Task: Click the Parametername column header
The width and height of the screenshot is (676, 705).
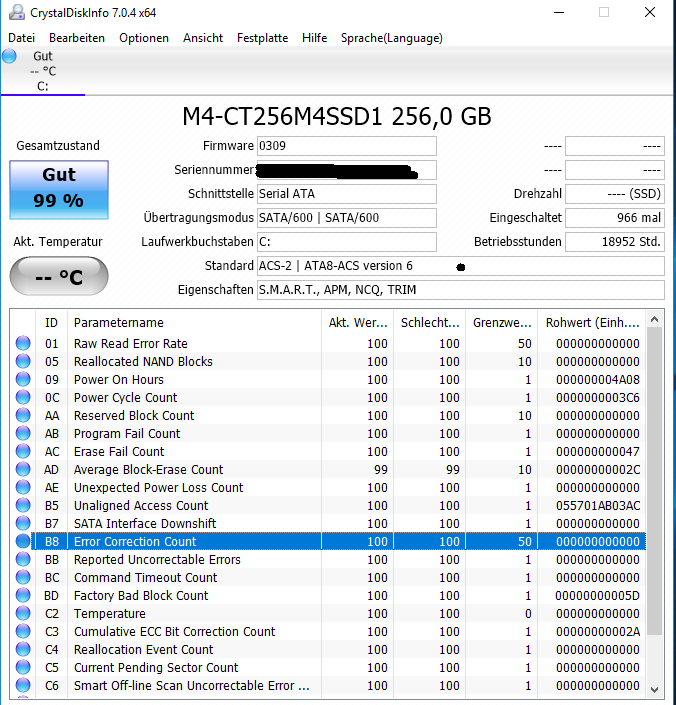Action: tap(194, 322)
